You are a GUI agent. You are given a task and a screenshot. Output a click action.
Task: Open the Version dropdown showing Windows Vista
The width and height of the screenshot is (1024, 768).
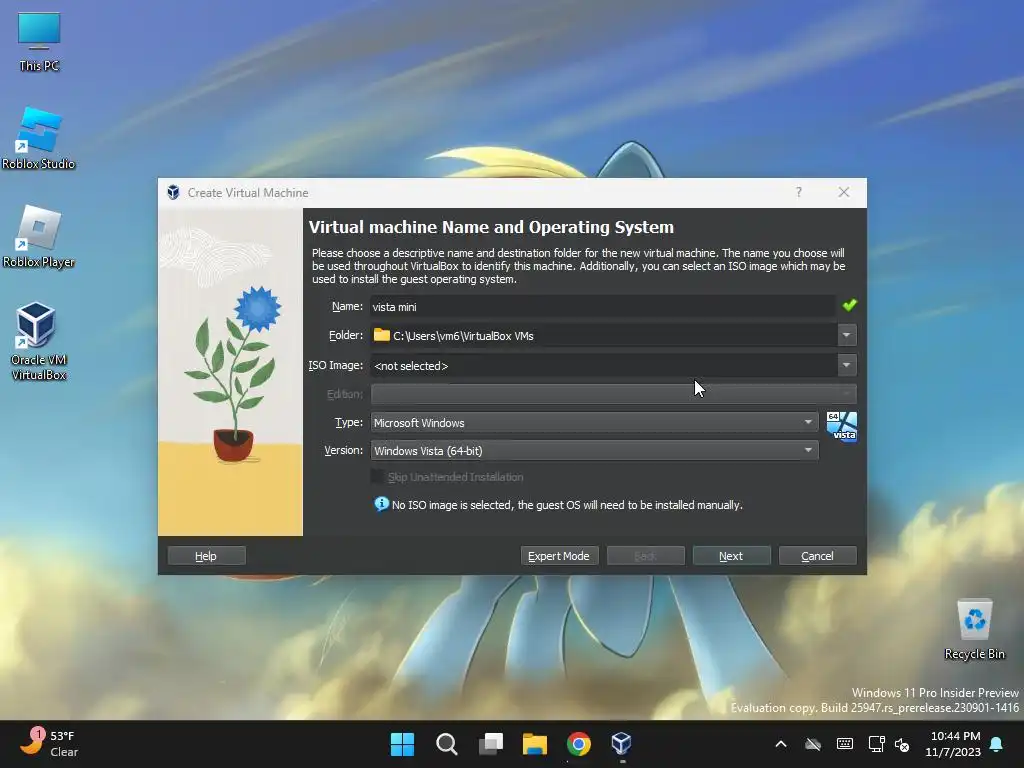(x=594, y=451)
